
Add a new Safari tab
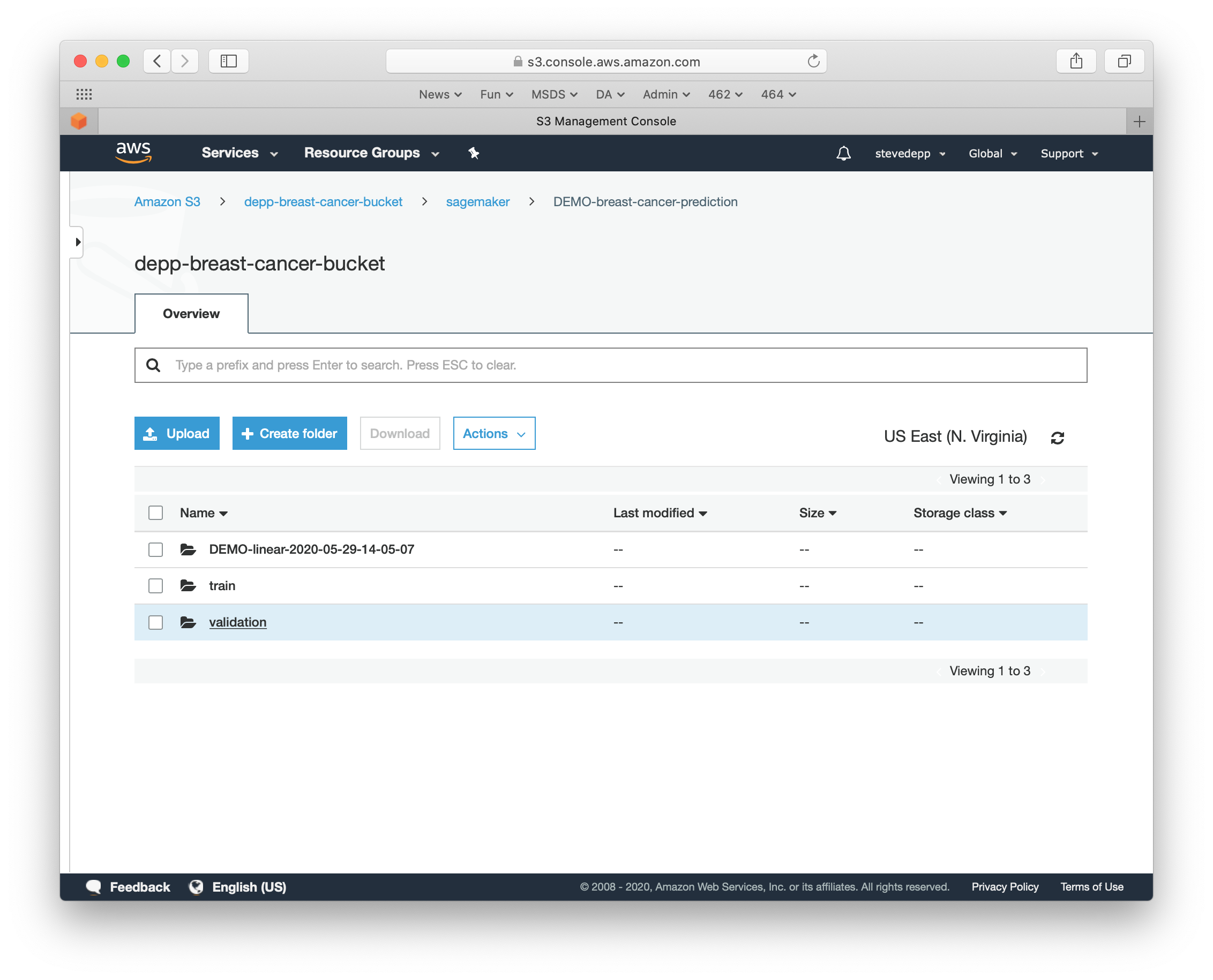pyautogui.click(x=1139, y=122)
